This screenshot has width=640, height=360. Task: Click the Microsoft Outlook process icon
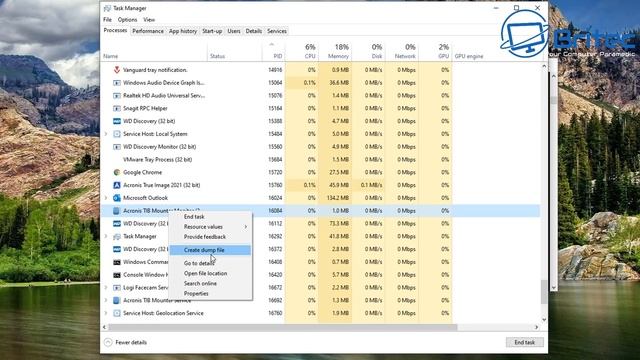[117, 198]
